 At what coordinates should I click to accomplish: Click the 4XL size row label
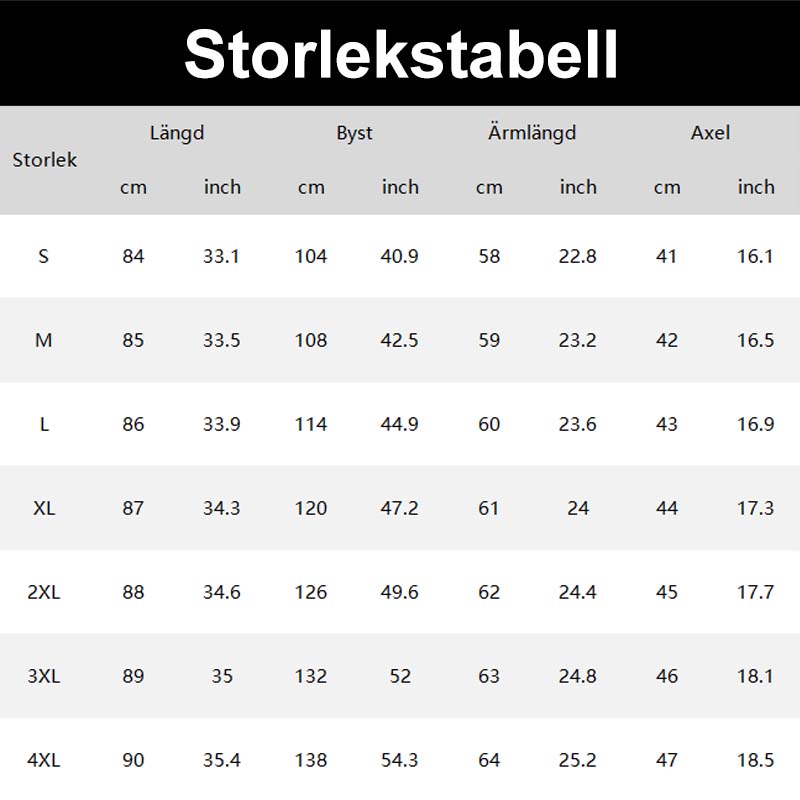pos(44,760)
